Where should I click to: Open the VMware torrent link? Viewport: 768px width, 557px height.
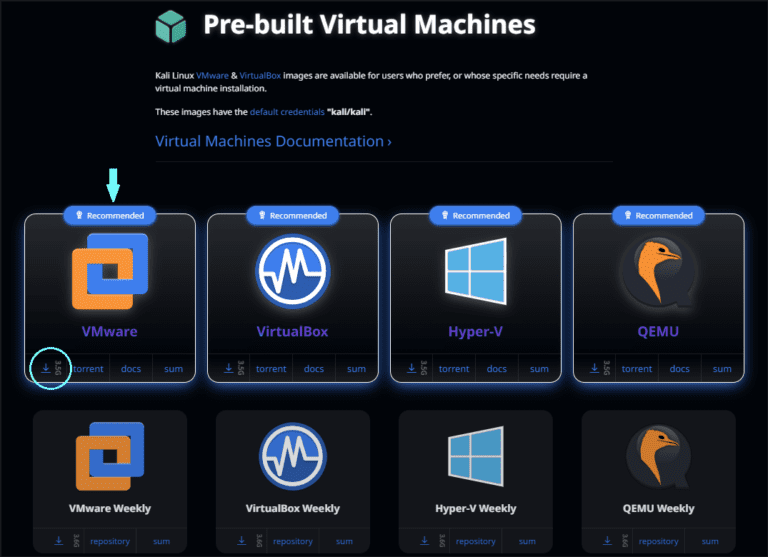(88, 369)
